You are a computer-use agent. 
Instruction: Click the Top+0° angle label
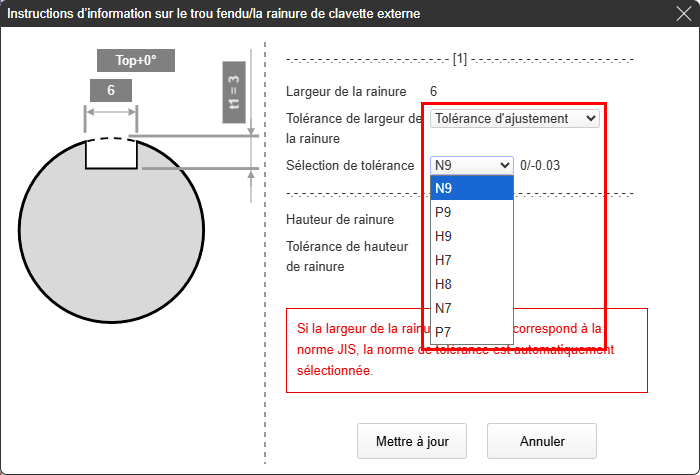click(x=135, y=61)
